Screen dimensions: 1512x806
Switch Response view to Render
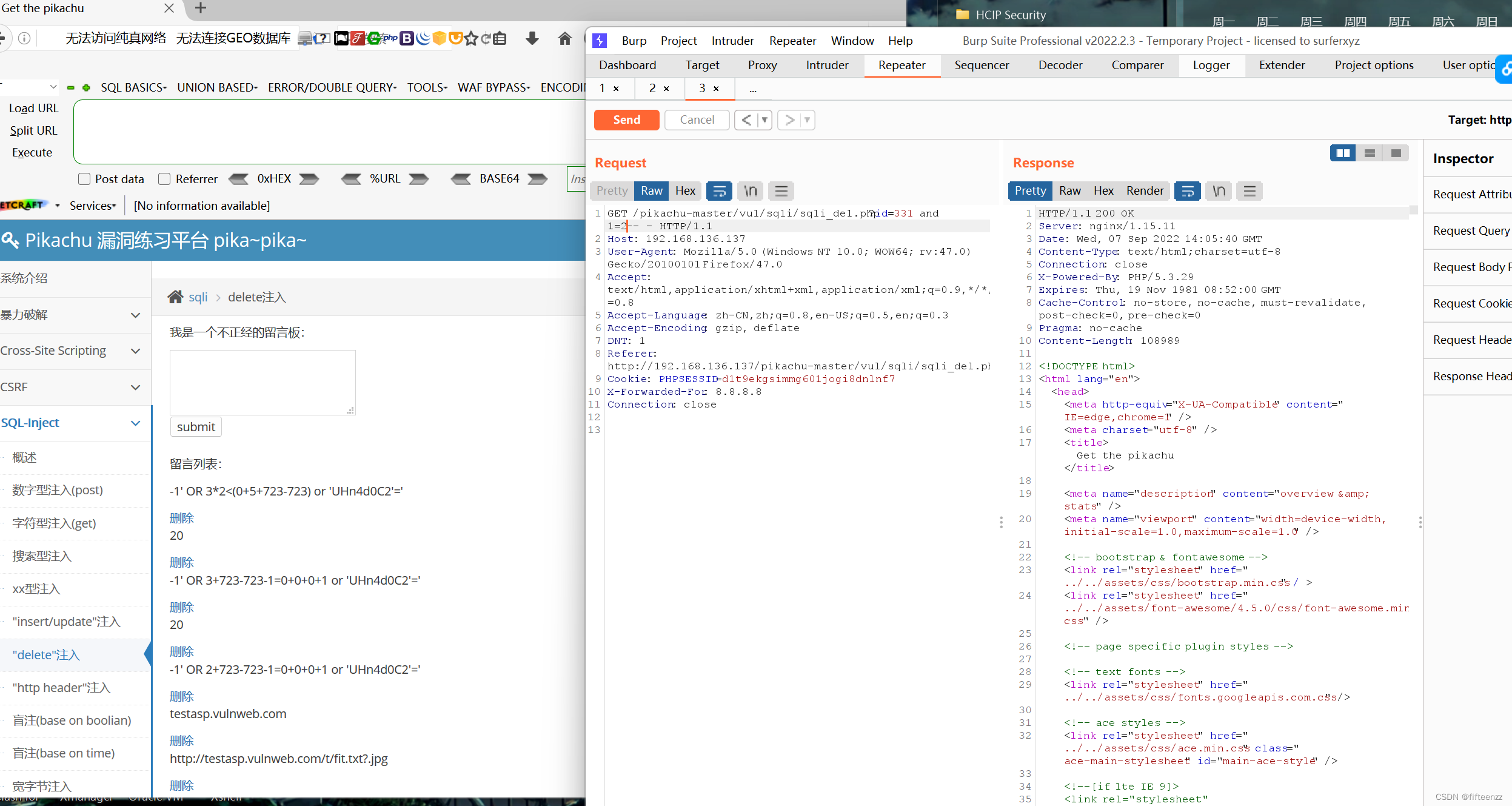[1145, 191]
